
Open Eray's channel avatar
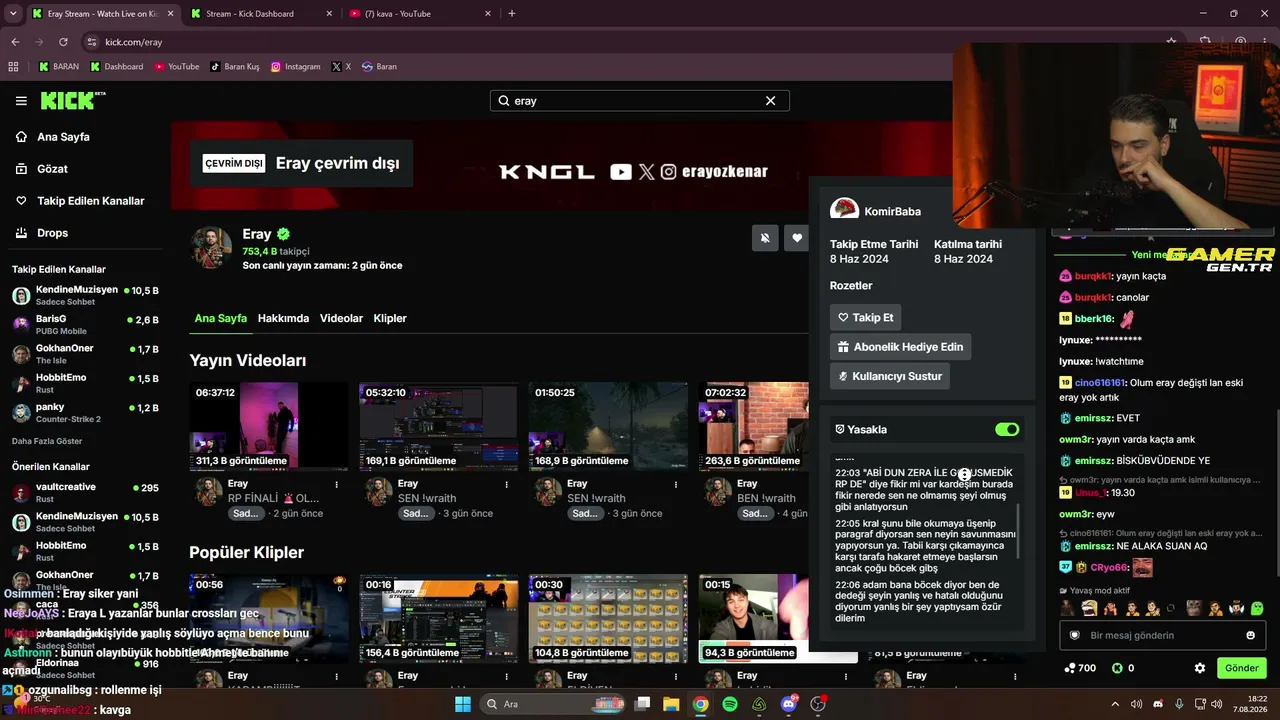tap(212, 248)
